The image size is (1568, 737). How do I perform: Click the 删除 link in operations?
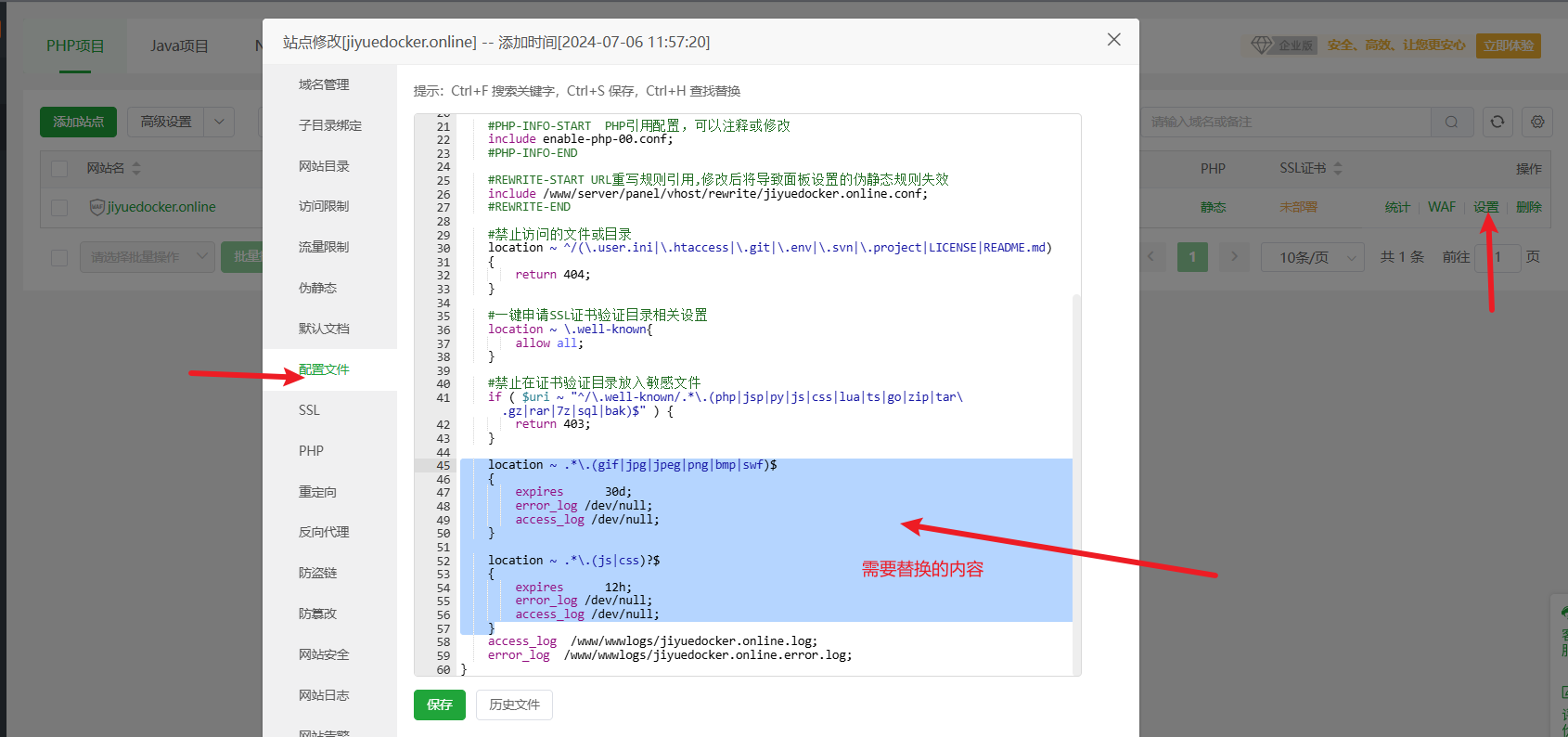coord(1529,207)
